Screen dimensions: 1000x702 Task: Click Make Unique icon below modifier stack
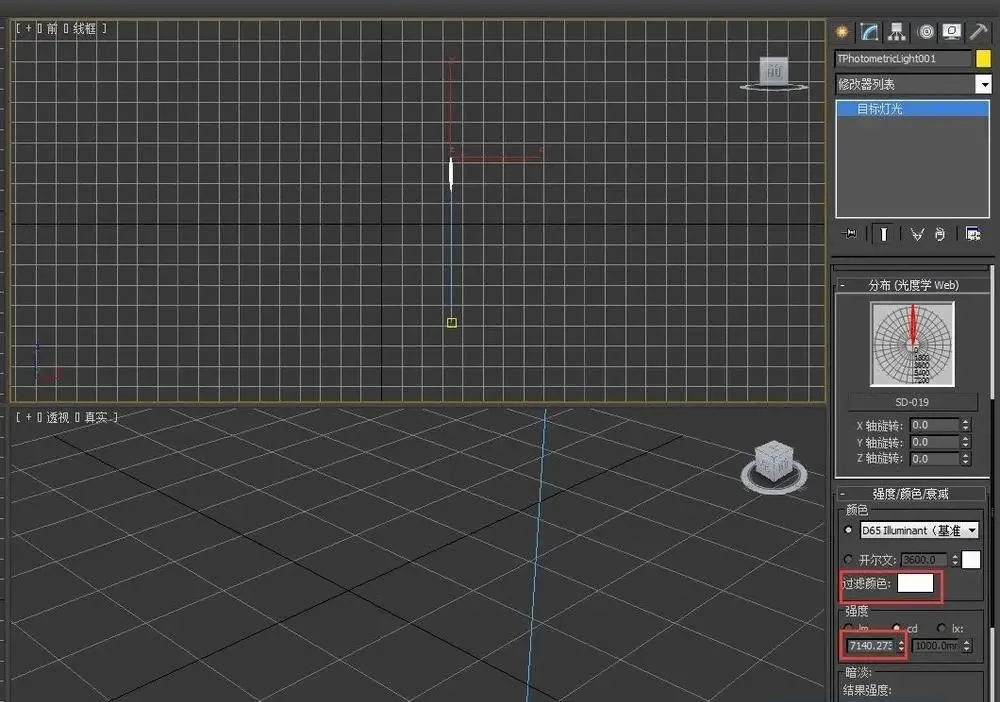(916, 234)
